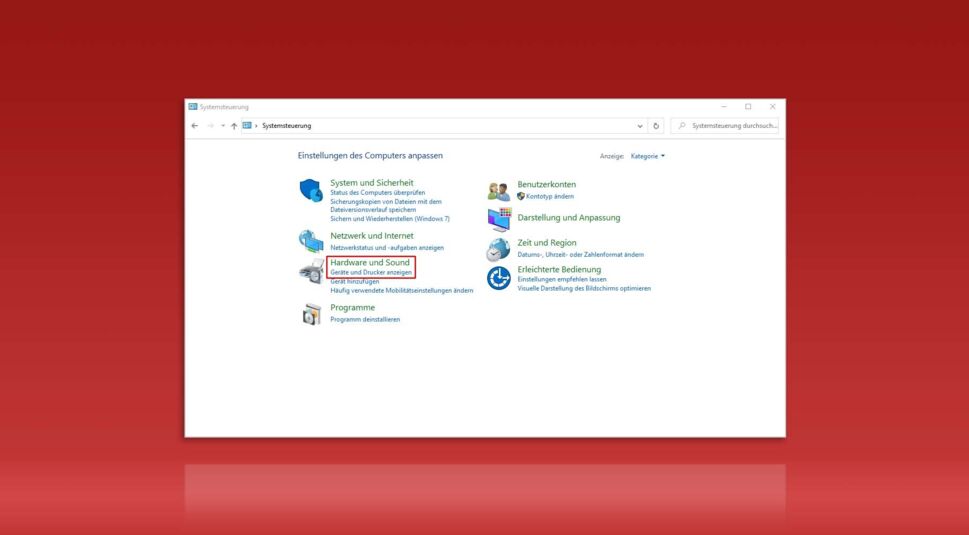Image resolution: width=969 pixels, height=535 pixels.
Task: Open Erleichterte Bedienung heading
Action: tap(559, 270)
